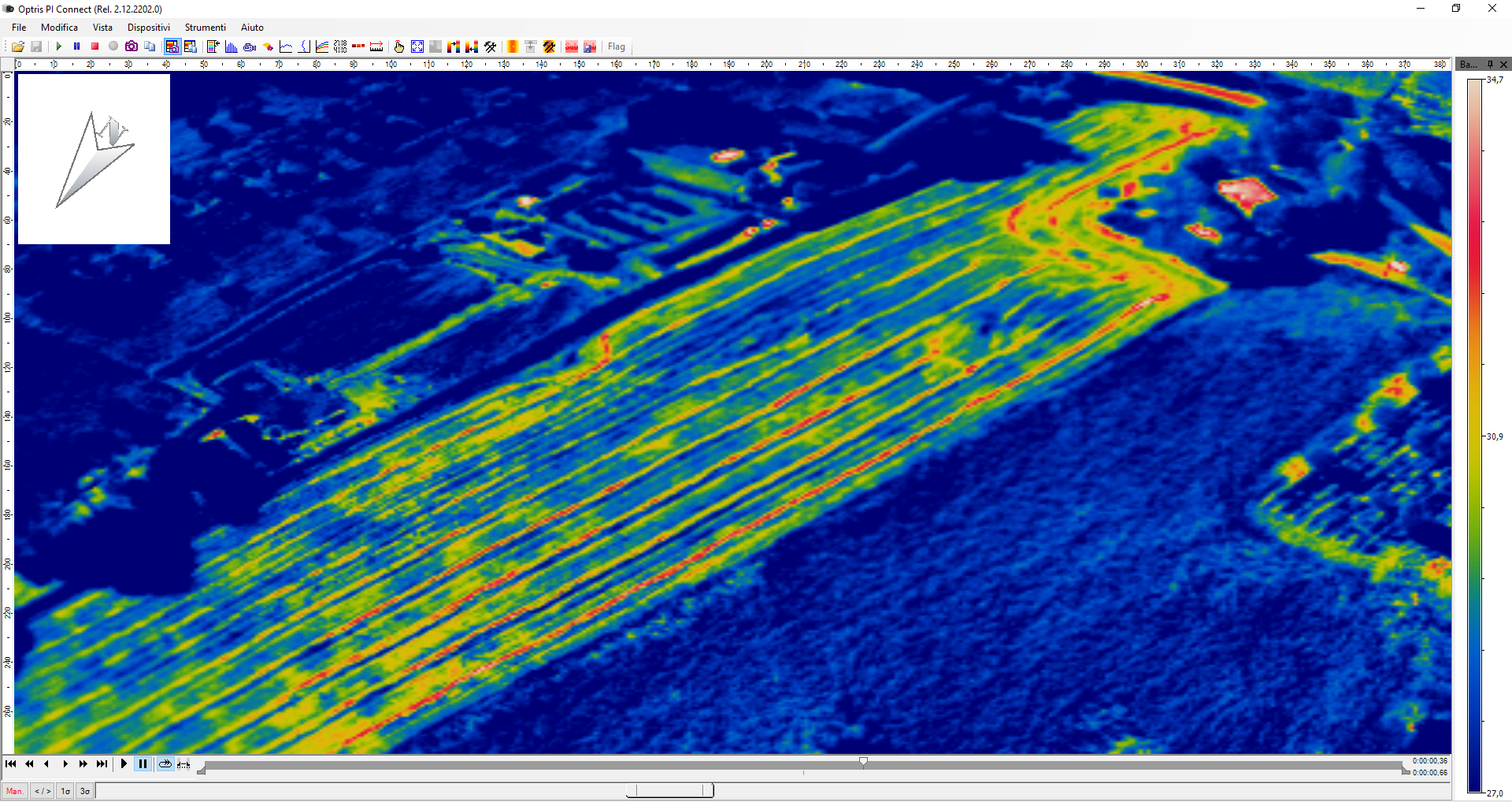The image size is (1512, 802).
Task: Click the hand pointer tool icon
Action: [399, 47]
